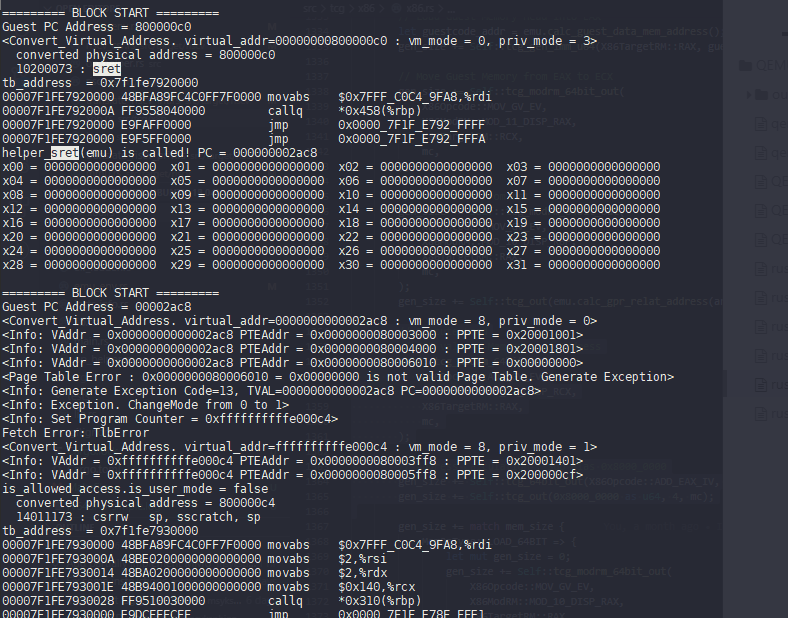This screenshot has width=788, height=618.
Task: Click tb_address = 0x7f1fe7930000 in terminal
Action: tap(100, 531)
